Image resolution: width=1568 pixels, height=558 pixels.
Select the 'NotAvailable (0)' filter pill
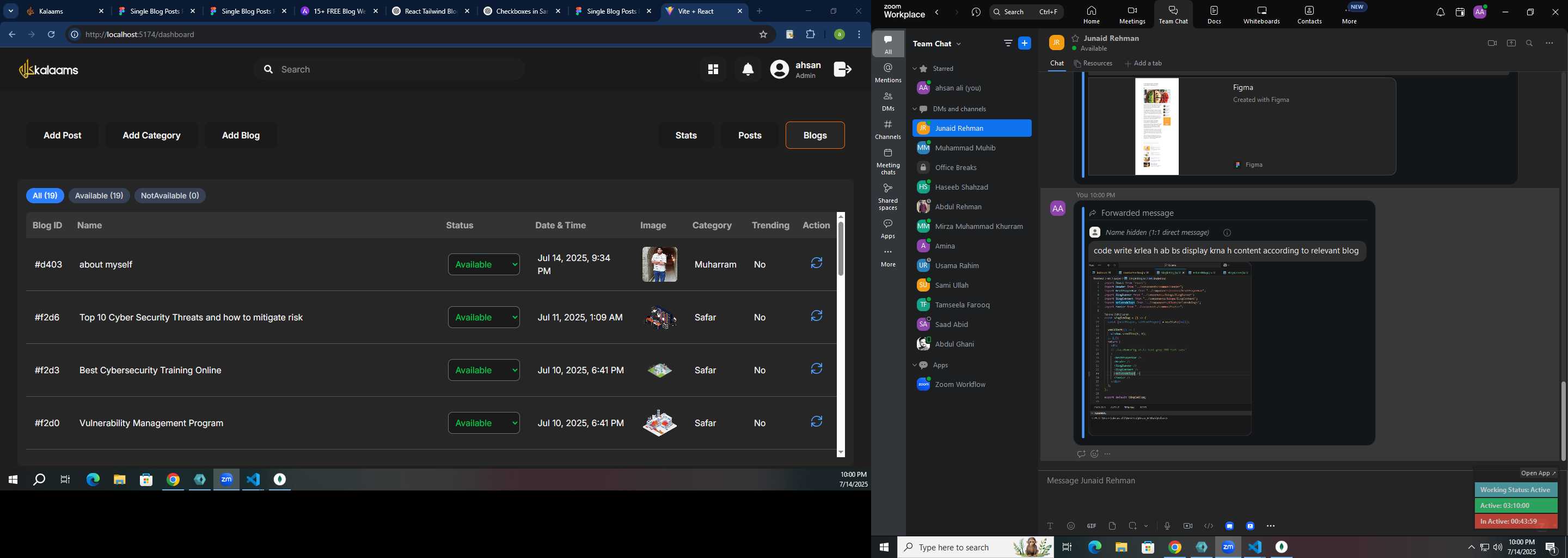tap(170, 196)
